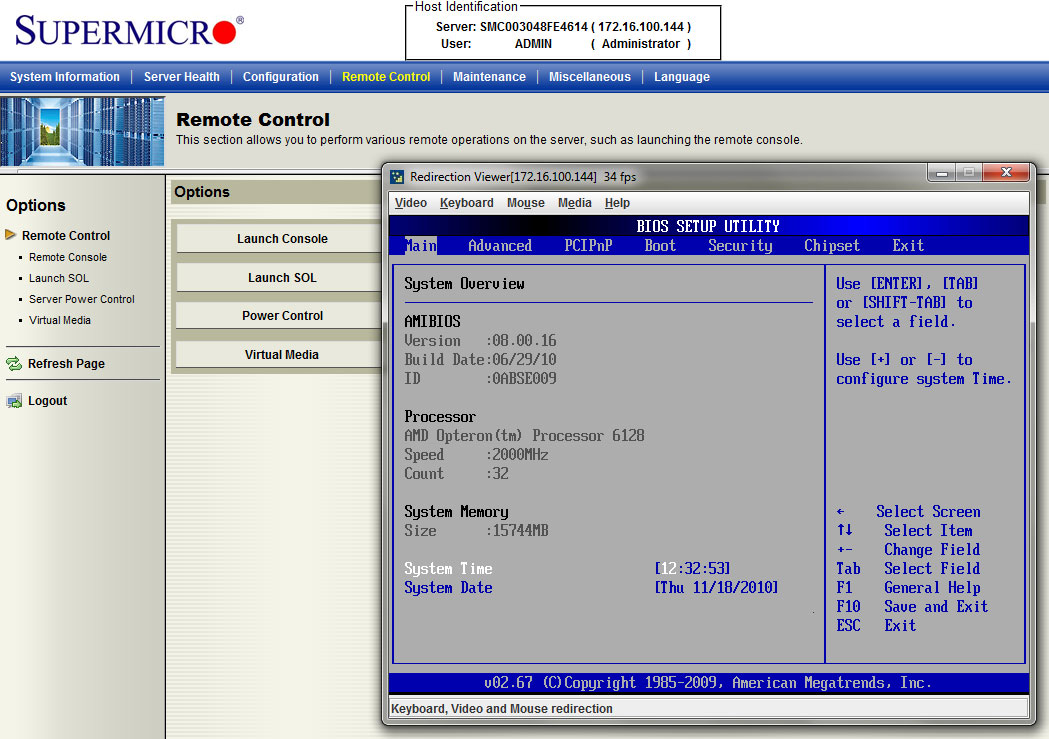The width and height of the screenshot is (1049, 739).
Task: Click the Logout icon in sidebar
Action: pyautogui.click(x=14, y=401)
